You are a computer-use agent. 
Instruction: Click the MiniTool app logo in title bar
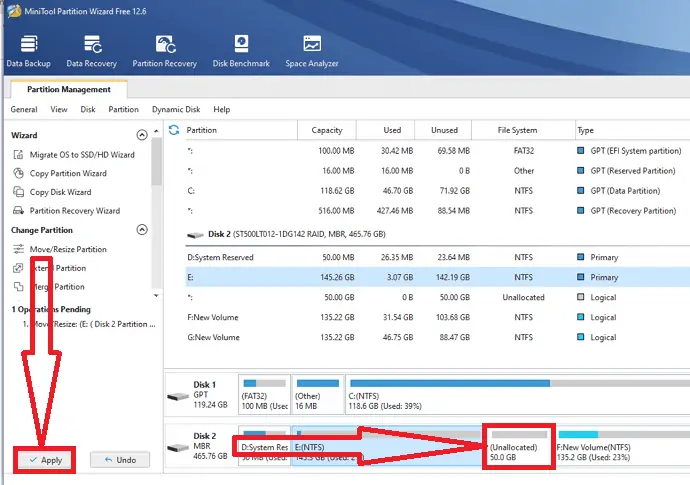[x=14, y=11]
